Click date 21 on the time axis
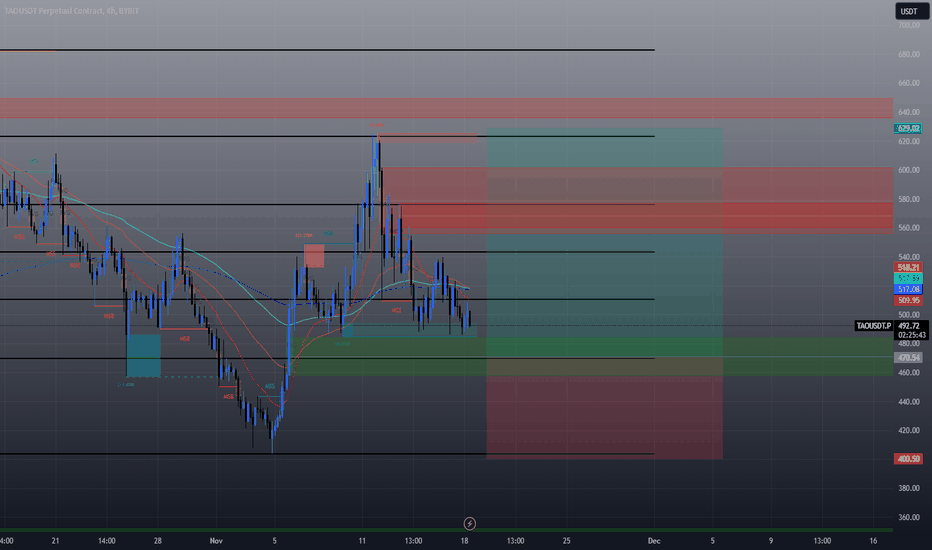 pos(55,540)
